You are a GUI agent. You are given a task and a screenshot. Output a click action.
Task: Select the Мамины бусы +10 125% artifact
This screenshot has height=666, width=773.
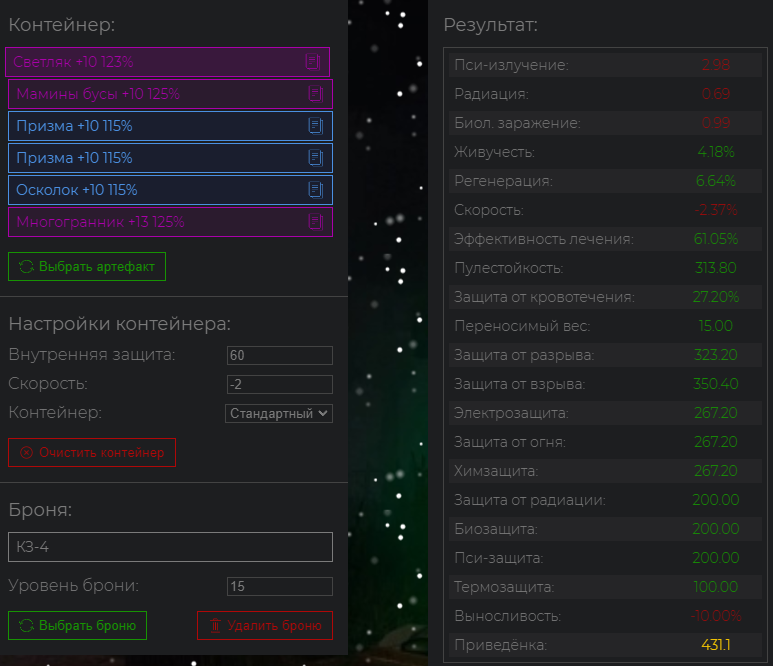[x=171, y=94]
